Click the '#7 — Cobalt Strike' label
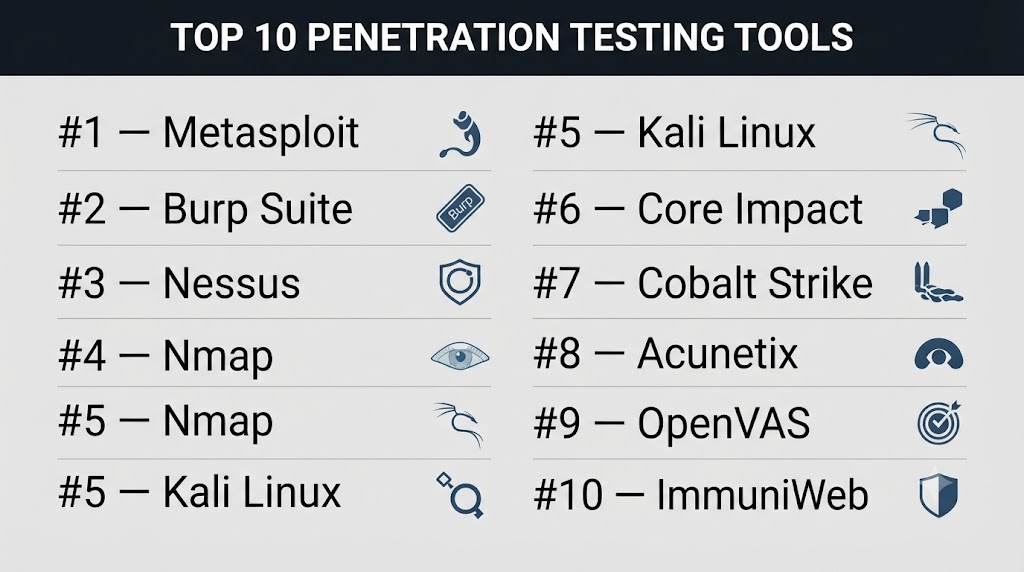Image resolution: width=1024 pixels, height=572 pixels. [x=703, y=283]
